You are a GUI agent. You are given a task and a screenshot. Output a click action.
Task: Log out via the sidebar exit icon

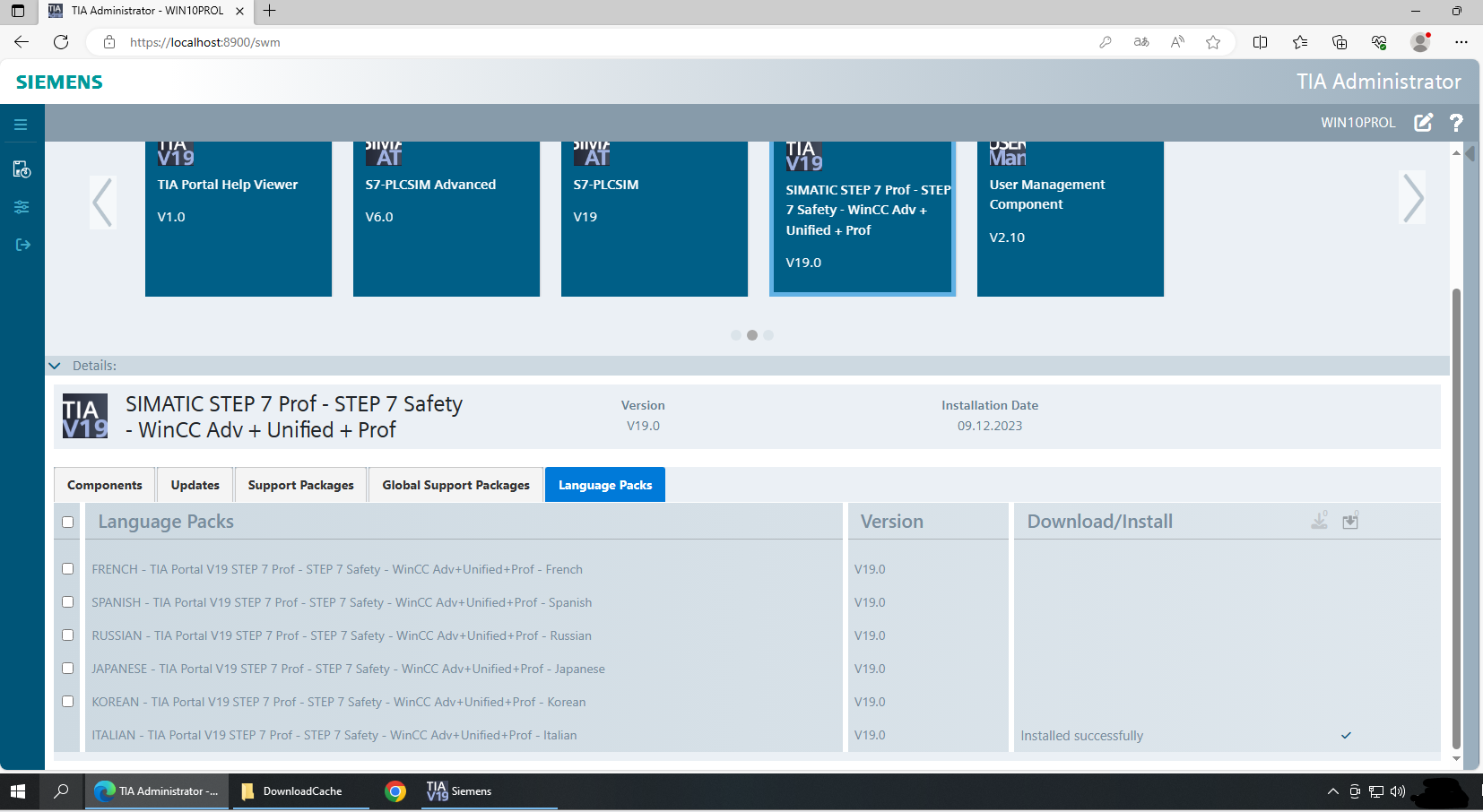click(x=22, y=245)
